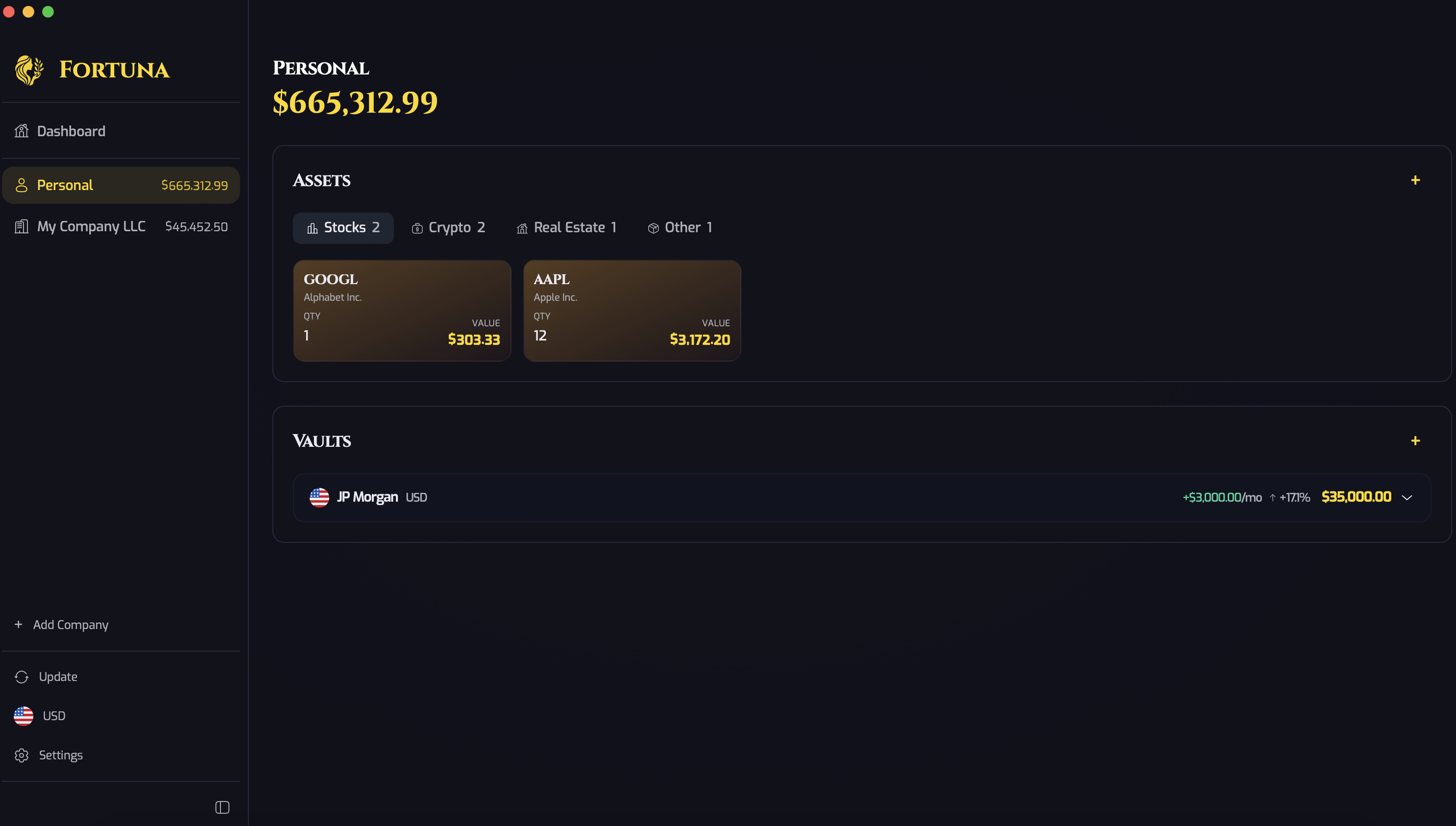Click the plus icon in Vaults panel

[x=1415, y=441]
